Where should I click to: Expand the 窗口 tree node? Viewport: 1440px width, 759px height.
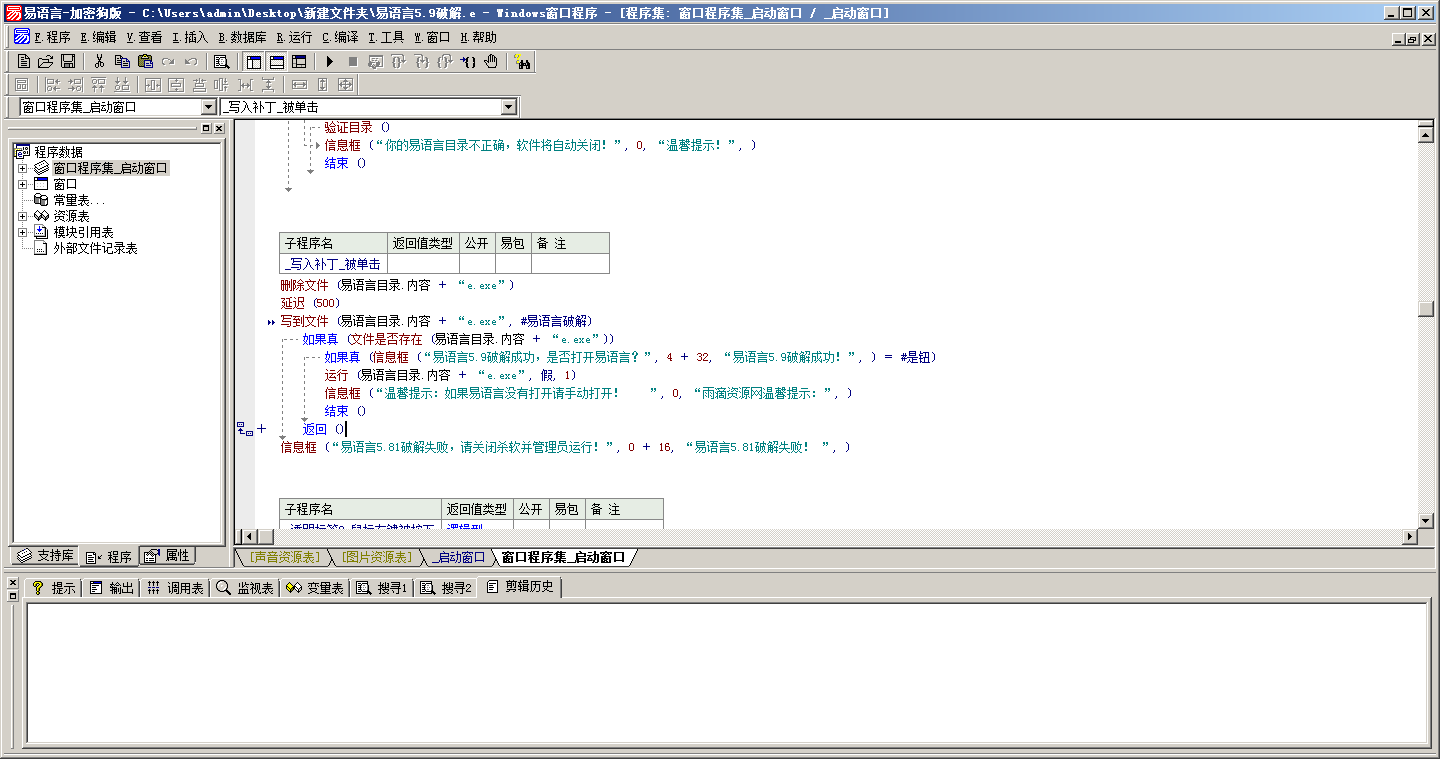point(22,184)
